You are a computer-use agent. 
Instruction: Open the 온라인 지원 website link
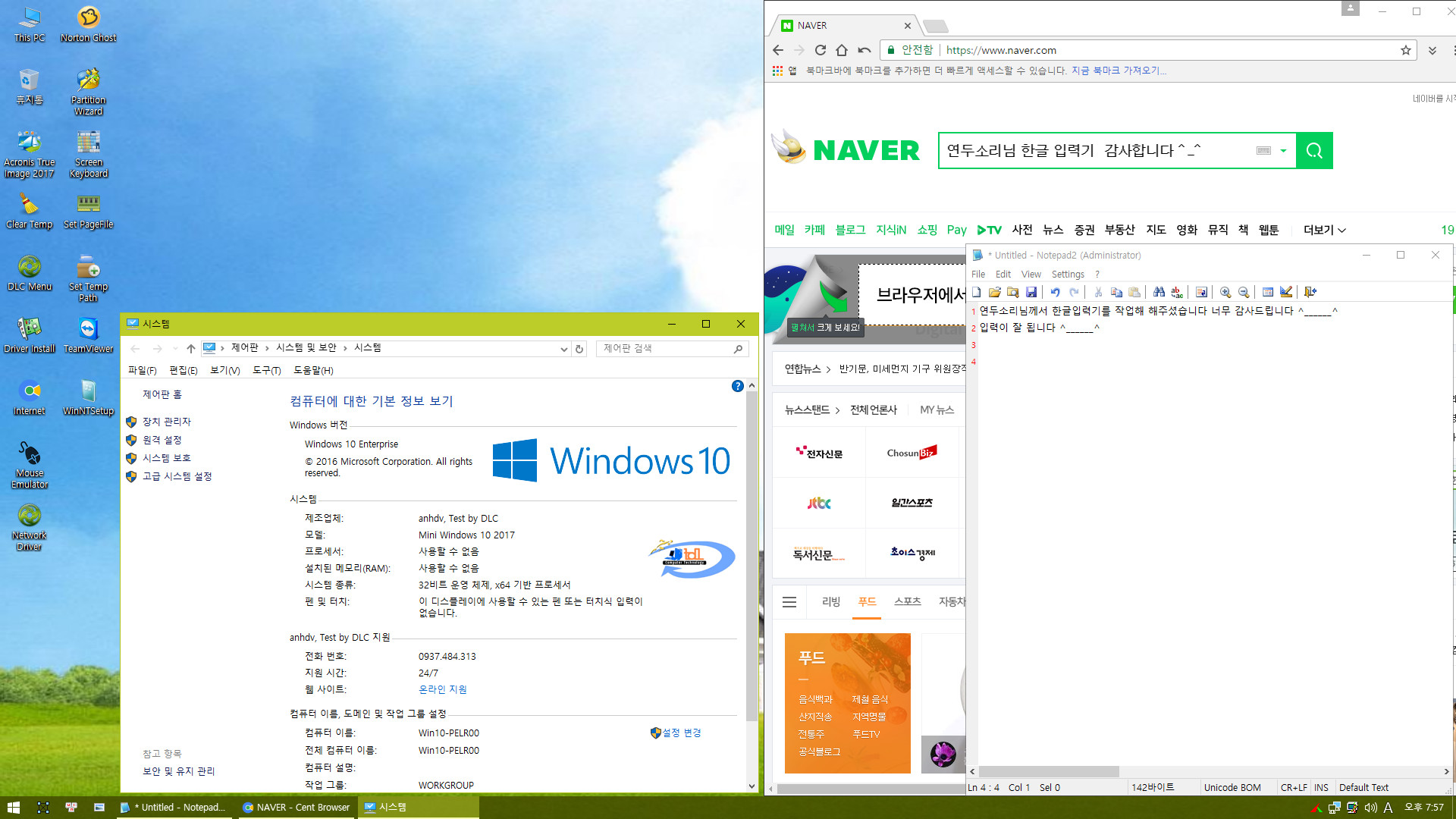coord(443,689)
